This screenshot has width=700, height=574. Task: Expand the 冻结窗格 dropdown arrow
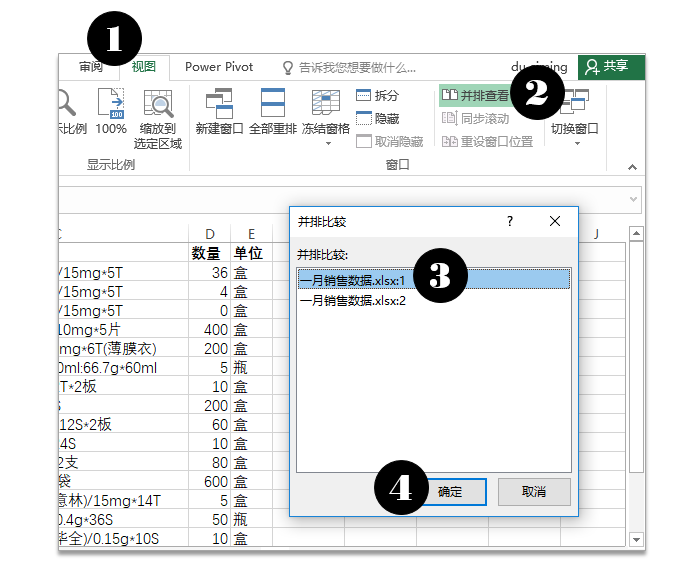pos(328,144)
